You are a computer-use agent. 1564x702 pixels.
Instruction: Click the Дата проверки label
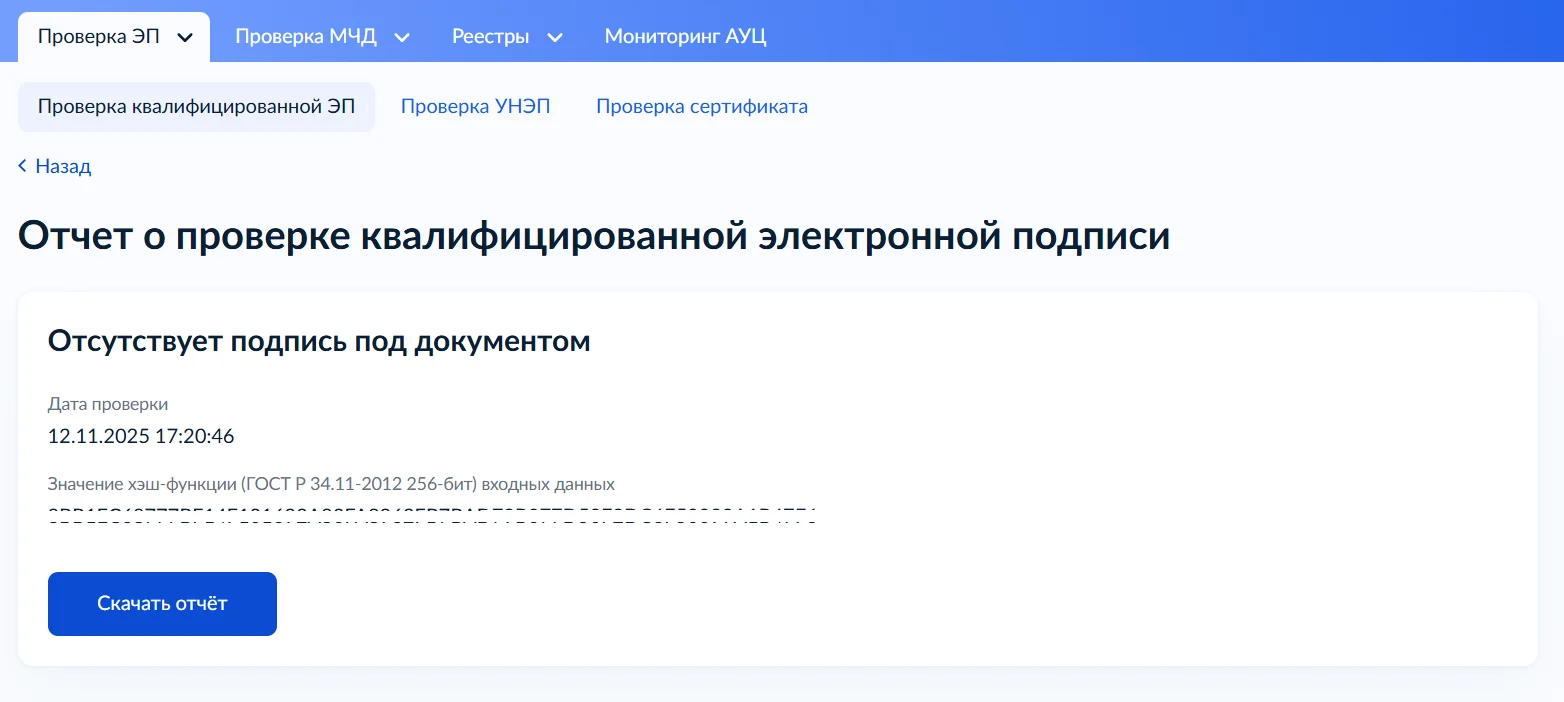108,404
